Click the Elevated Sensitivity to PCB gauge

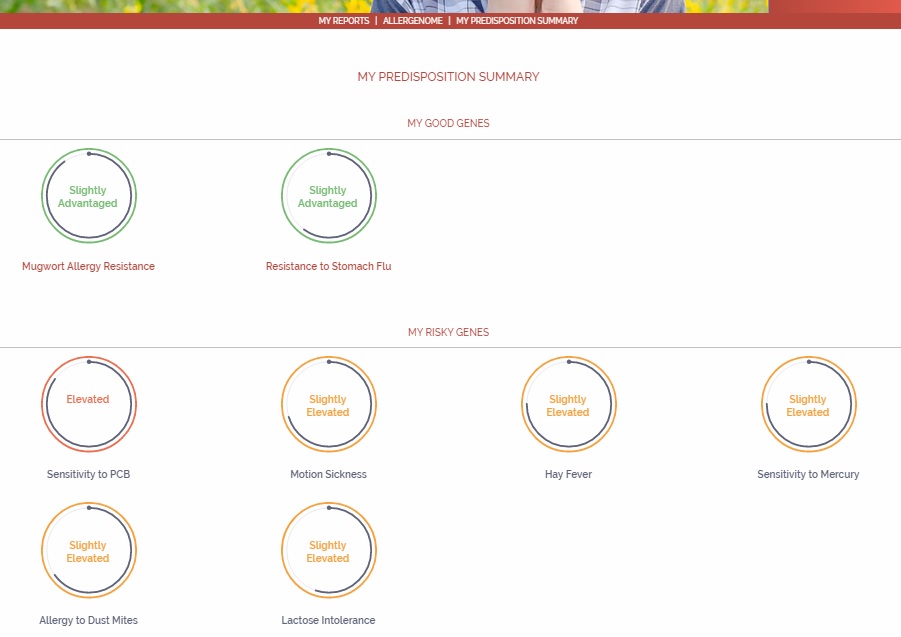click(89, 404)
